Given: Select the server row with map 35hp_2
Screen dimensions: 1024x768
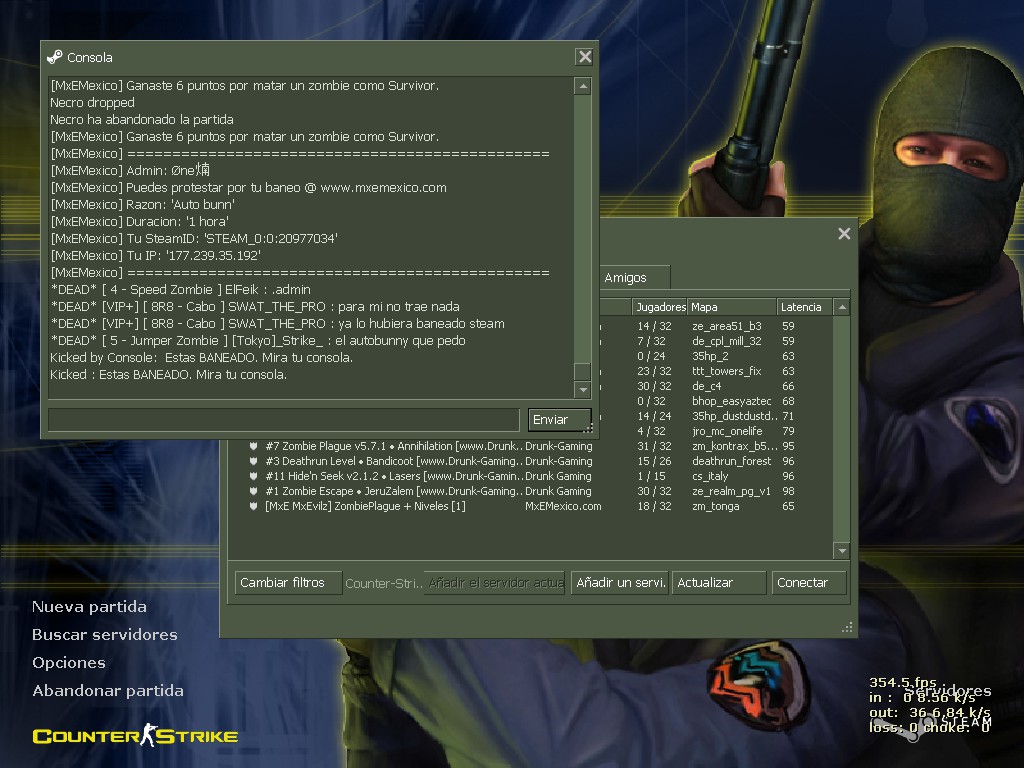Looking at the screenshot, I should click(716, 356).
